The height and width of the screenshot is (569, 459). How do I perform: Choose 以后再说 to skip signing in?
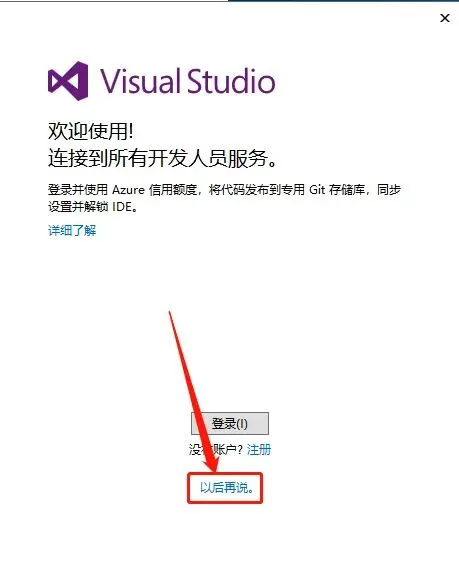point(227,487)
